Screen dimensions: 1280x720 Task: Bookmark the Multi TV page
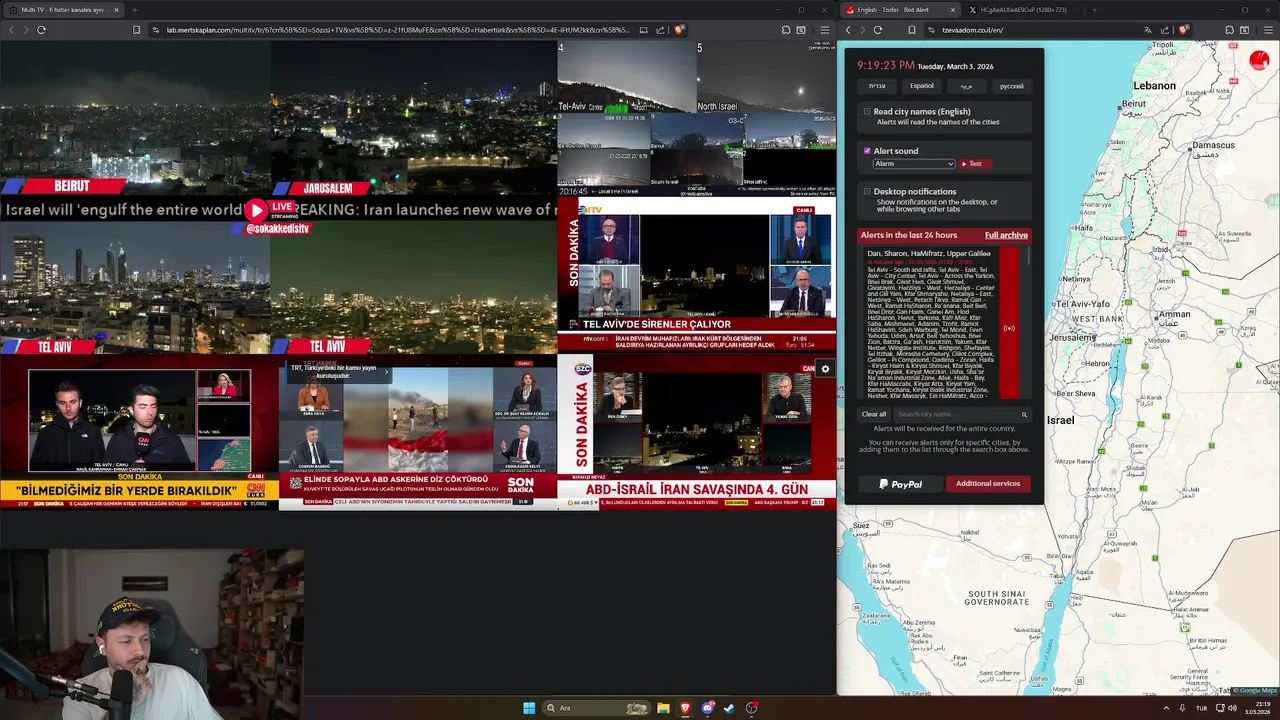(x=136, y=30)
